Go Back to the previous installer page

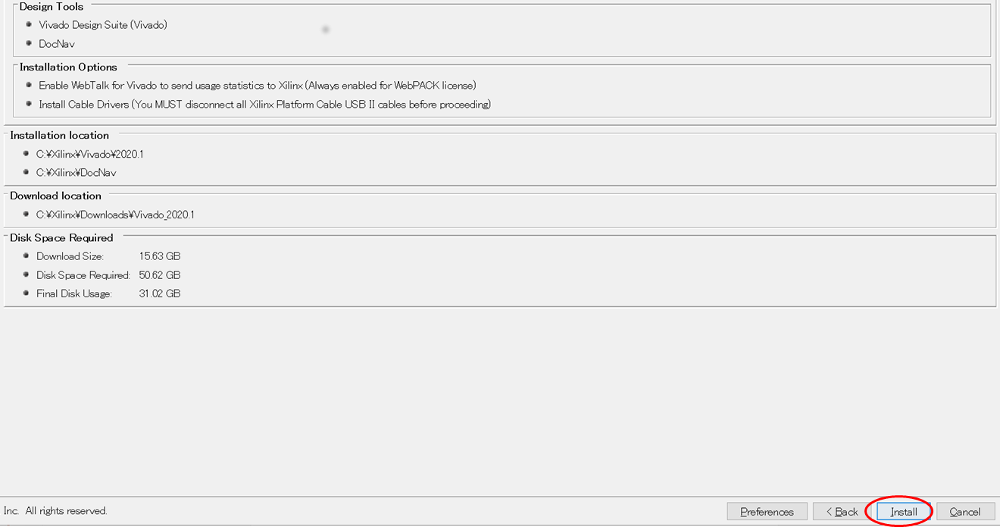841,512
